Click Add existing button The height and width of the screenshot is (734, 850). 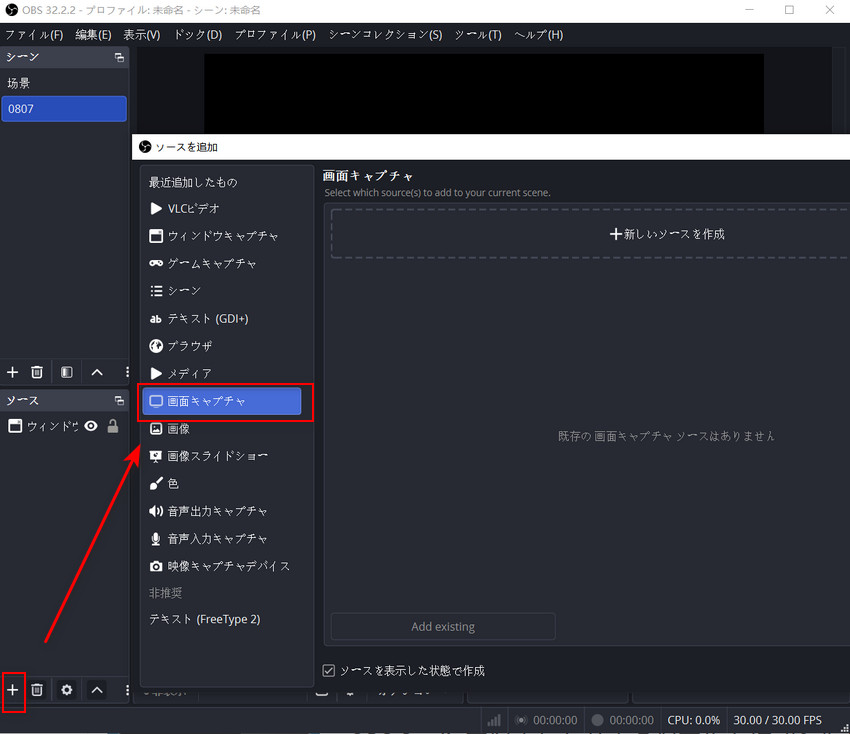pos(443,627)
